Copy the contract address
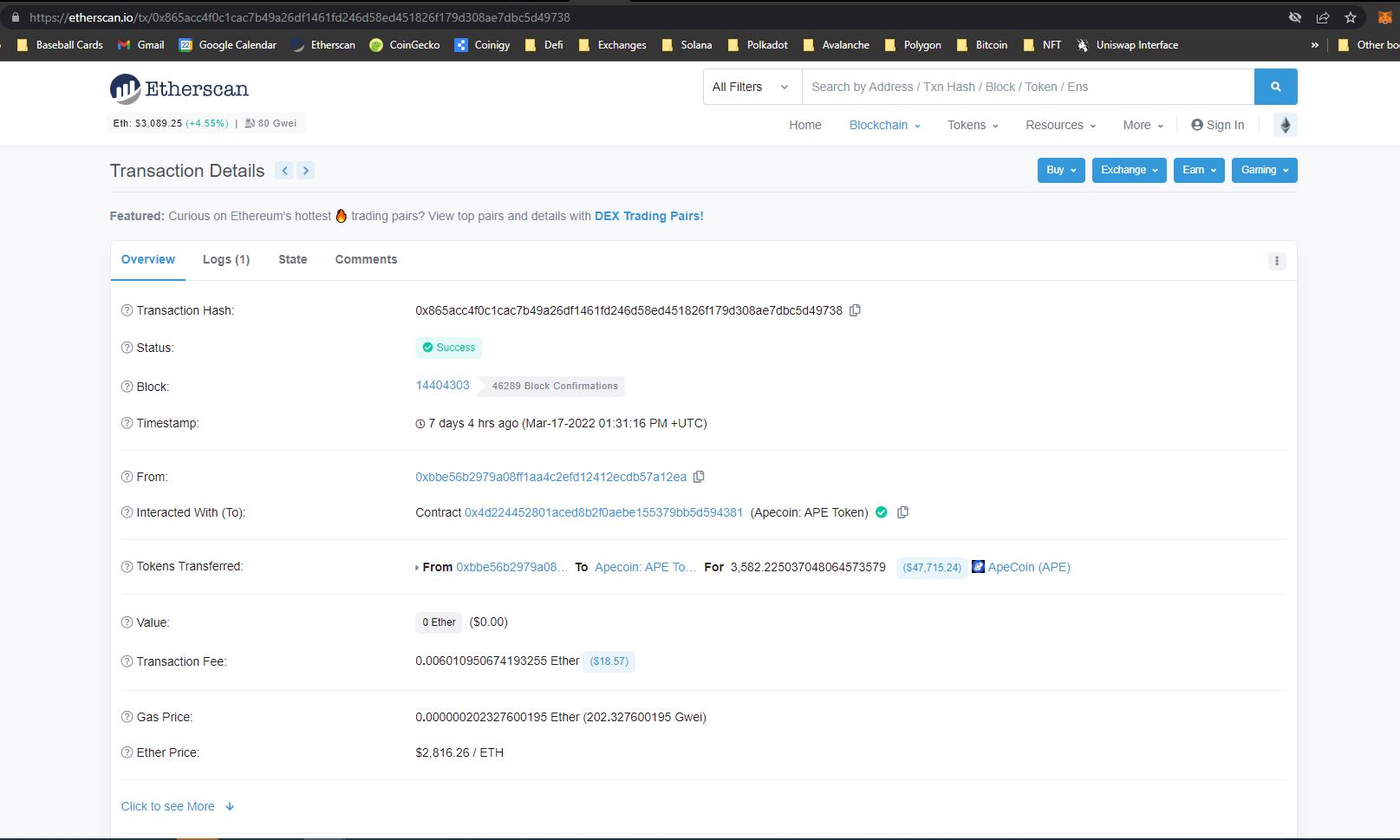1400x840 pixels. (x=902, y=512)
